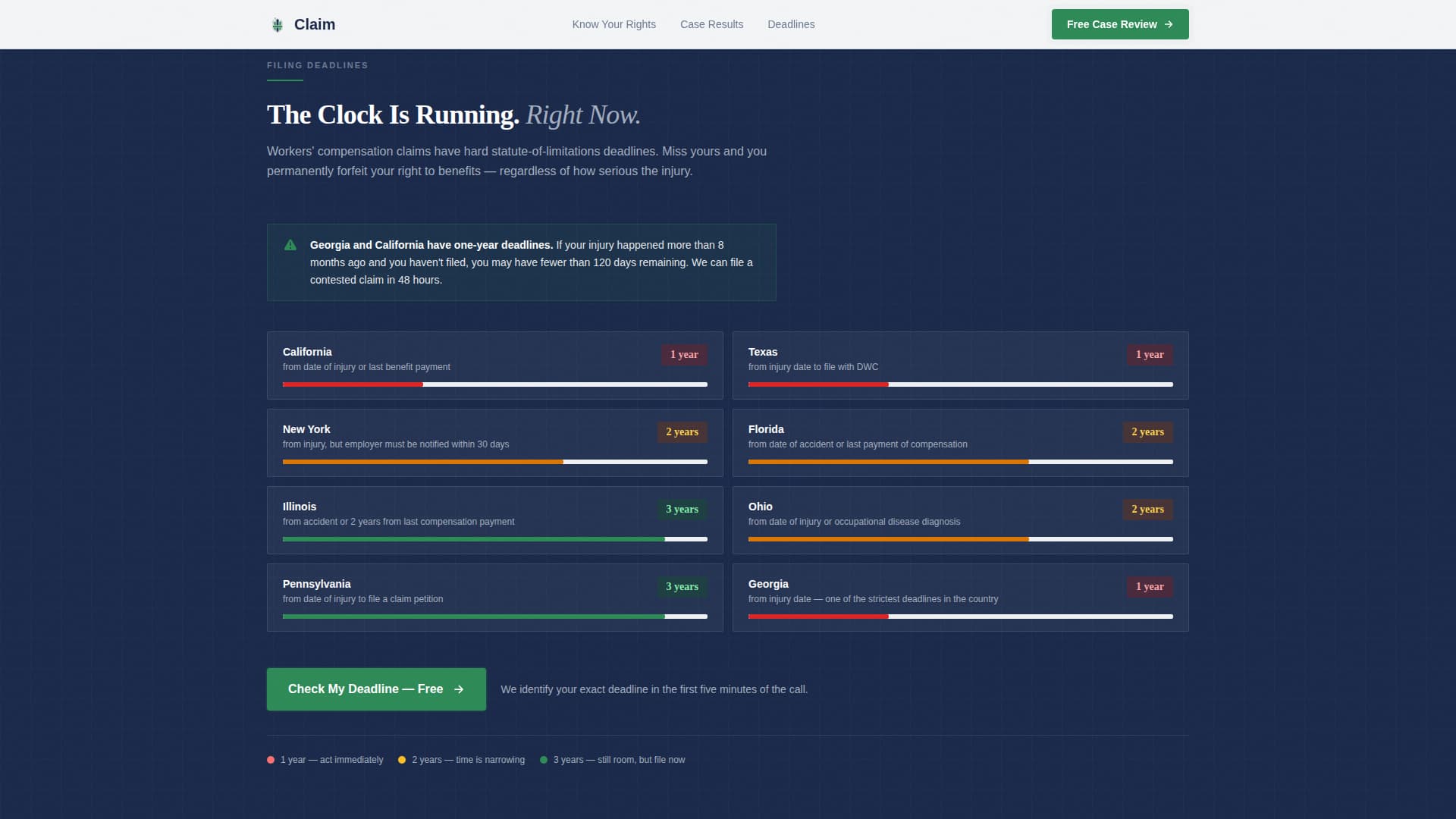This screenshot has height=819, width=1456.
Task: Click the warning icon in the green alert
Action: tap(290, 245)
